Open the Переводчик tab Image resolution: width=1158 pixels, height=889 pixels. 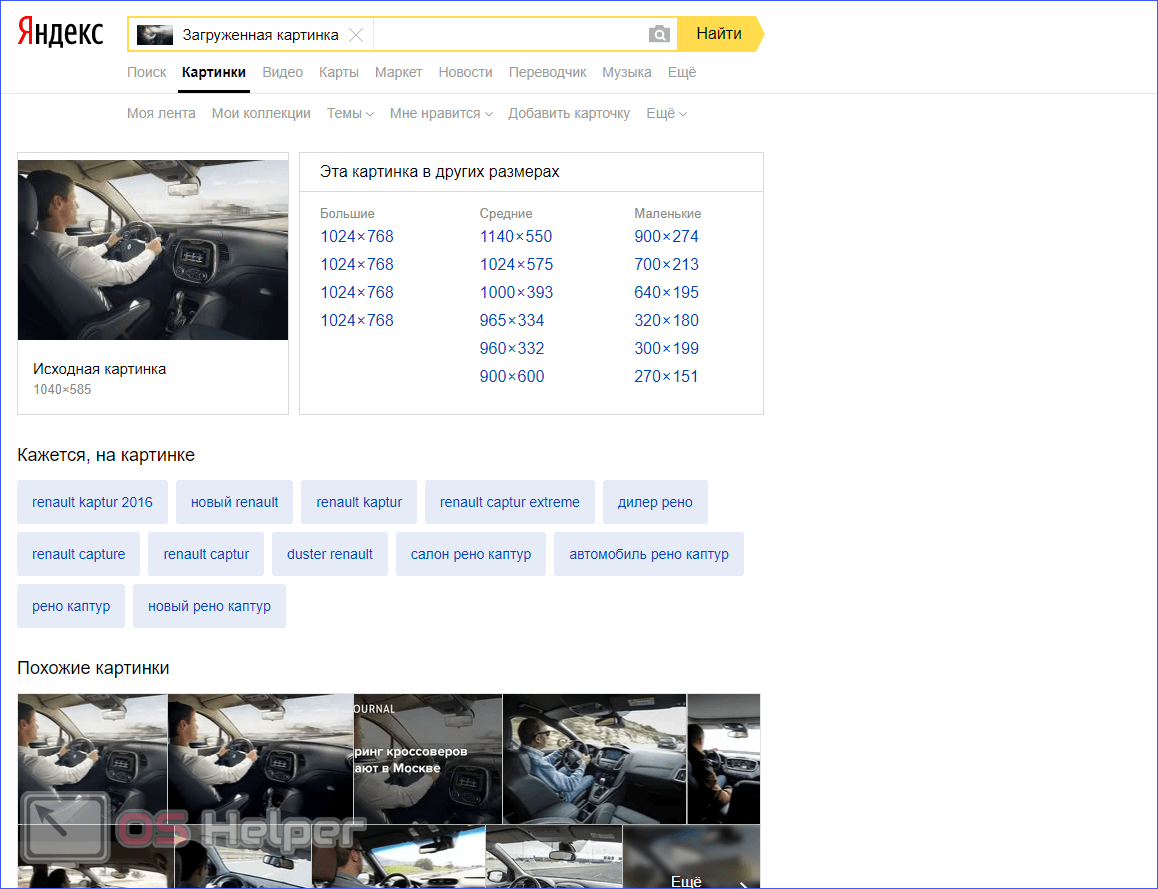[x=547, y=72]
